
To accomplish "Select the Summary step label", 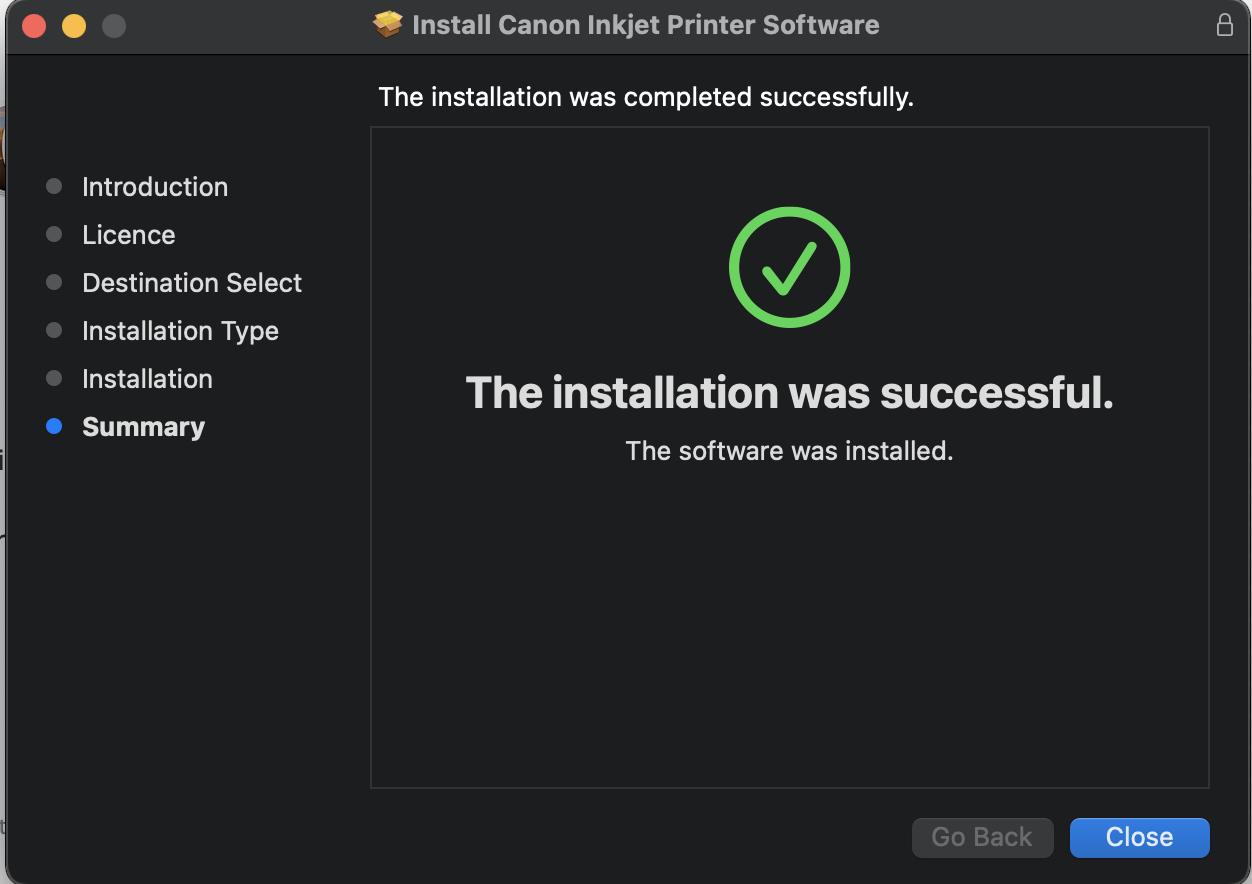I will coord(143,427).
